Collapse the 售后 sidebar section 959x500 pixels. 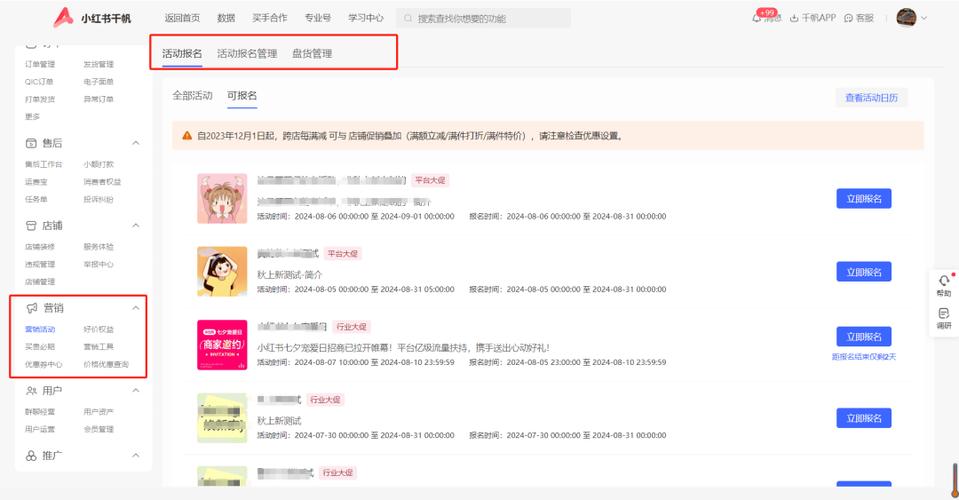[x=136, y=143]
